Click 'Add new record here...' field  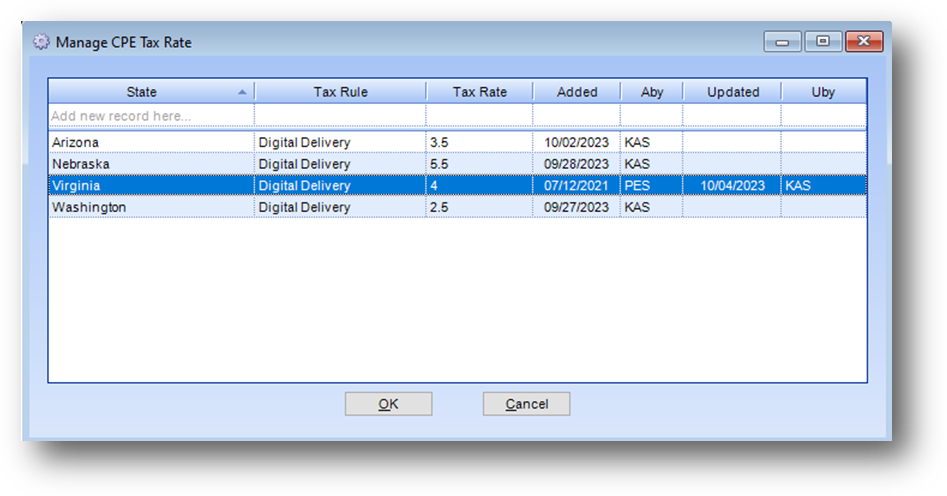(x=151, y=115)
